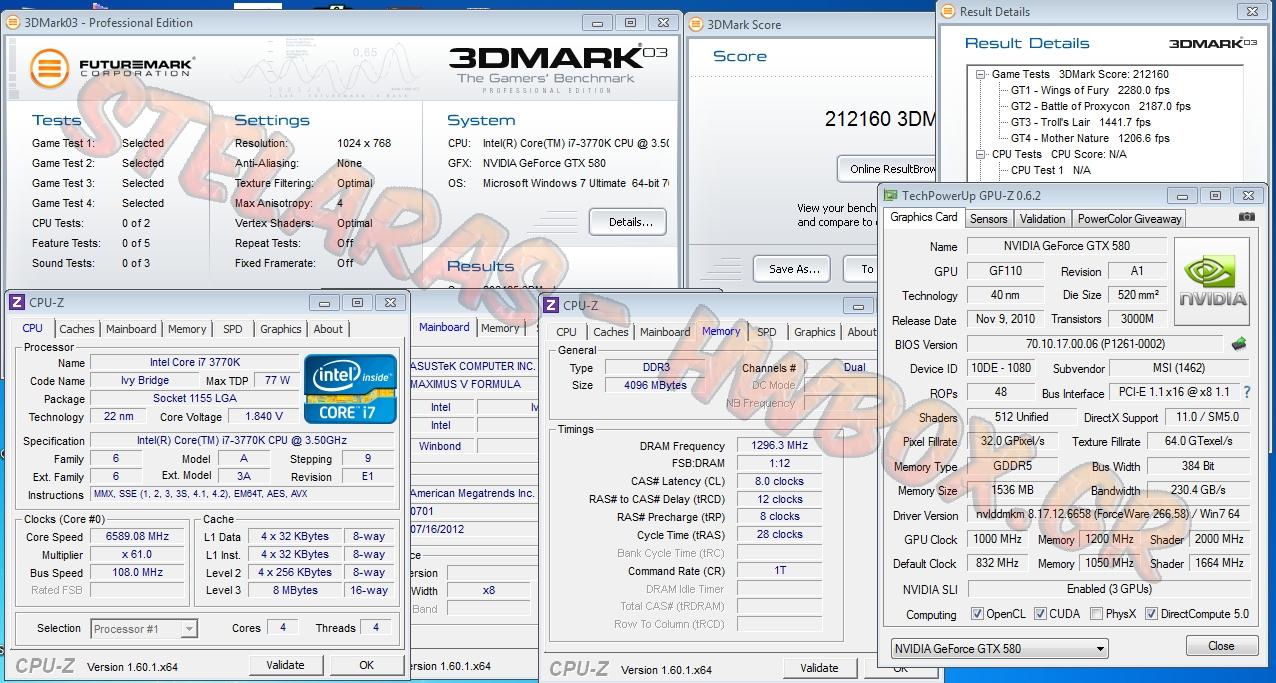Click OK in the CPU-Z window showing Processor info
The image size is (1276, 683).
click(x=366, y=665)
